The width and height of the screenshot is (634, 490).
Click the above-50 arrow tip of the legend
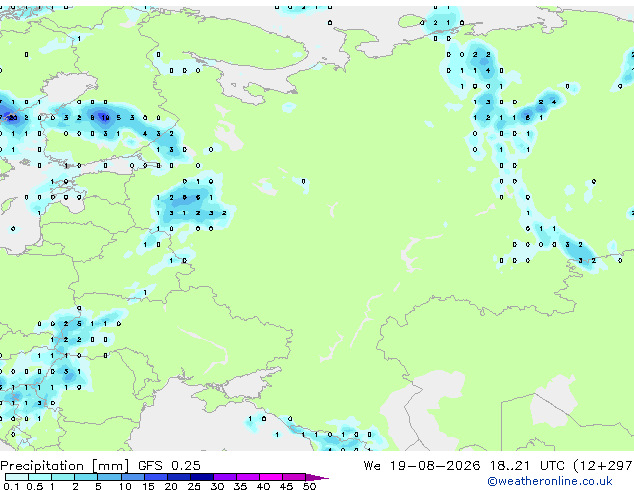click(x=317, y=478)
